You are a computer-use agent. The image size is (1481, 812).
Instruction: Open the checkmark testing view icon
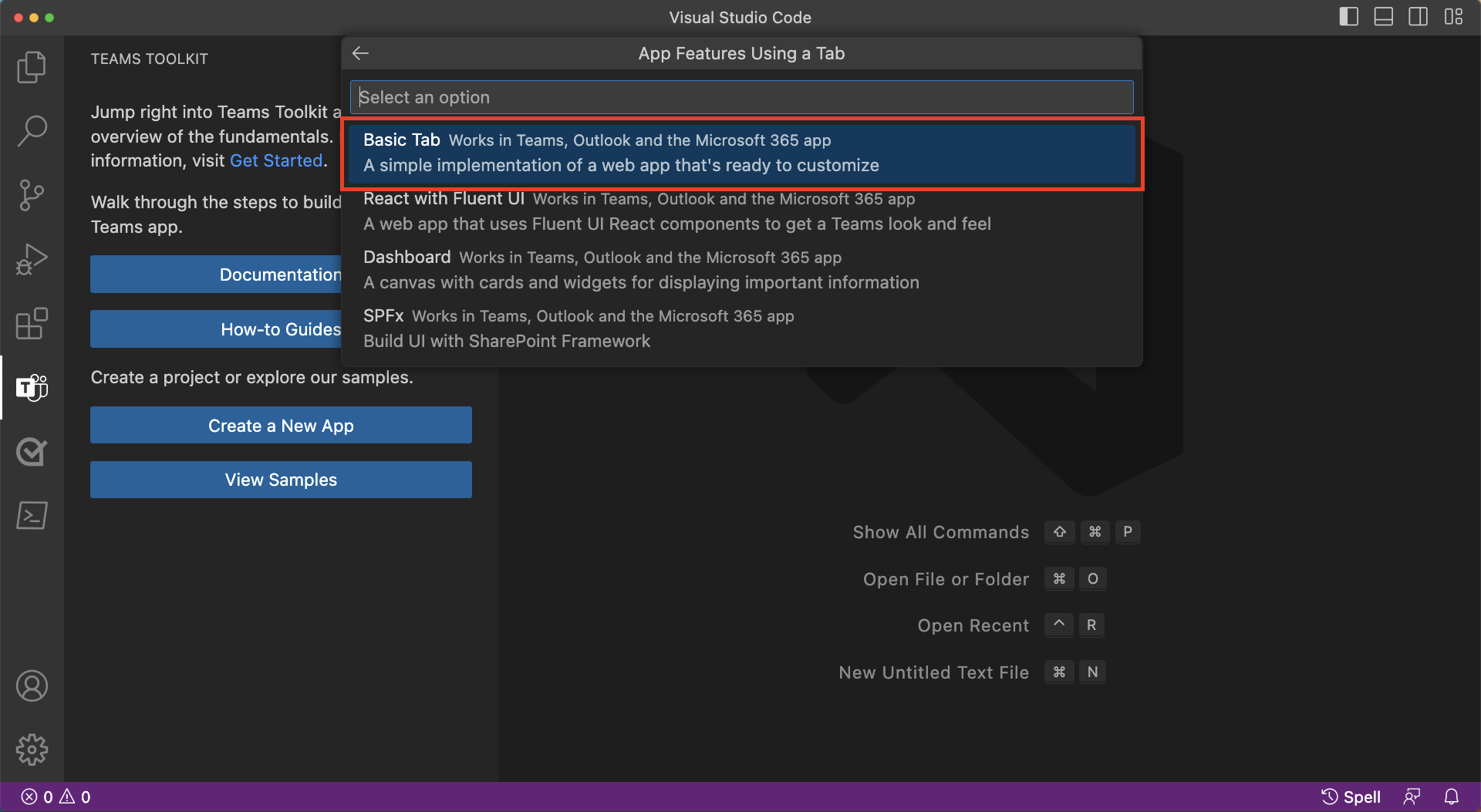(x=32, y=451)
